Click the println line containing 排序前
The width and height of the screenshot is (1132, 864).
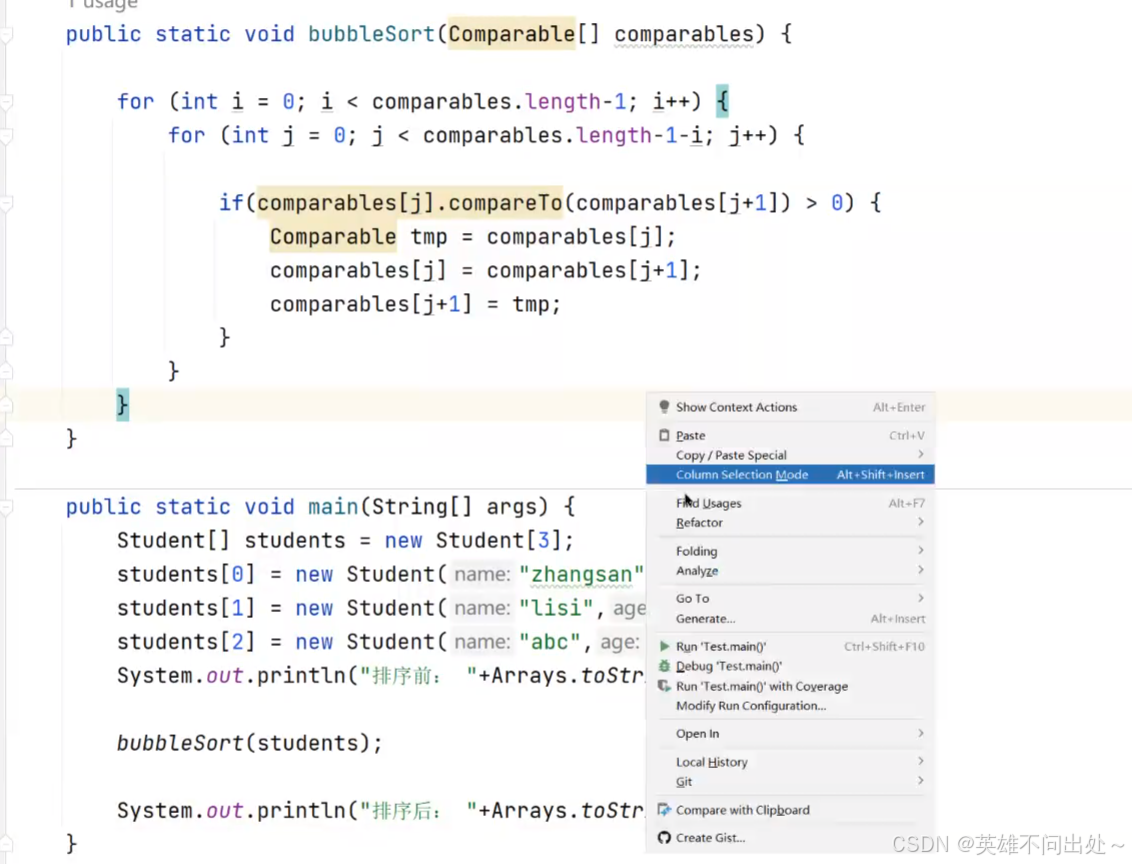pos(380,676)
